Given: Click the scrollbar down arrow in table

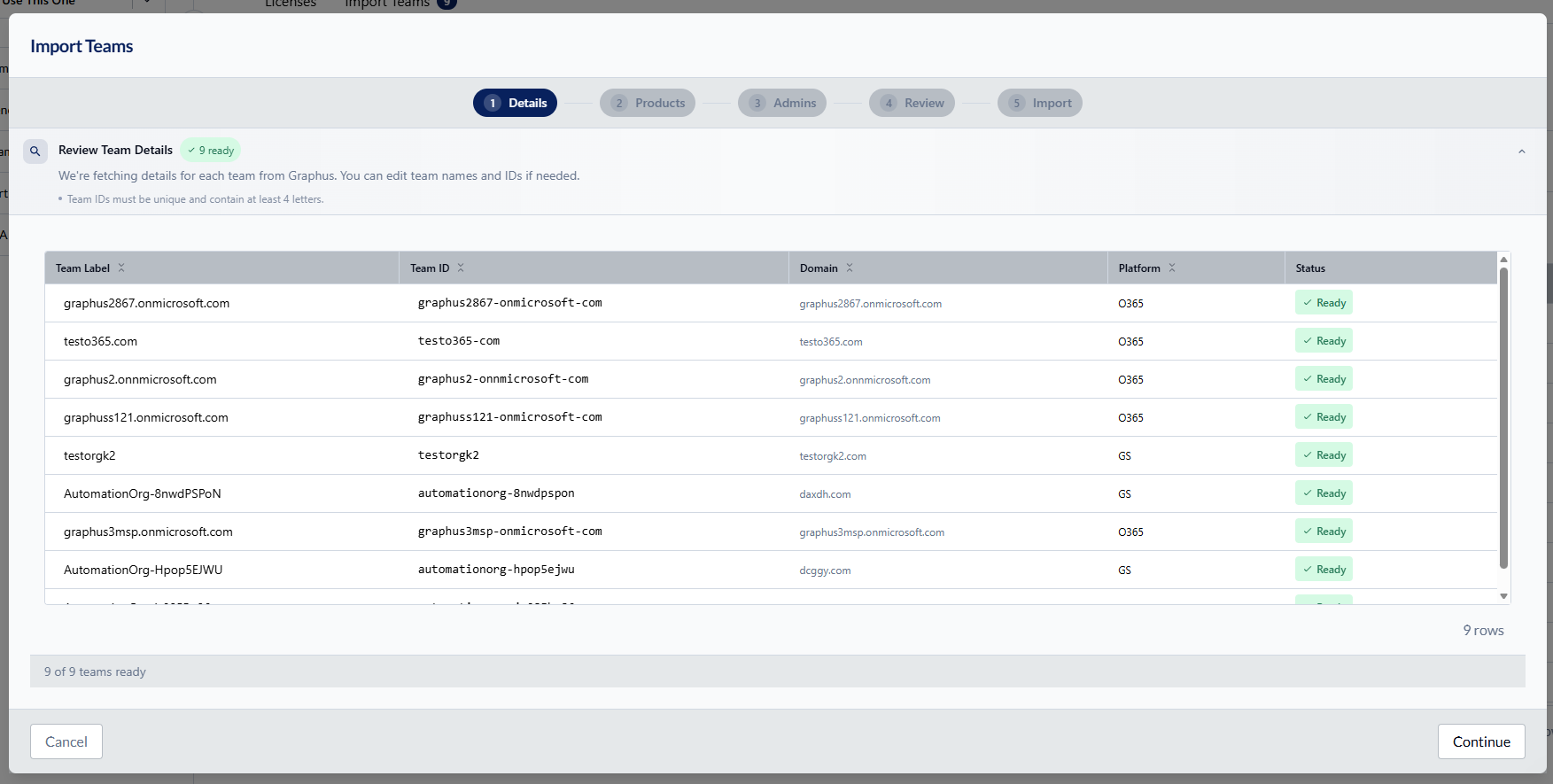Looking at the screenshot, I should pyautogui.click(x=1503, y=596).
